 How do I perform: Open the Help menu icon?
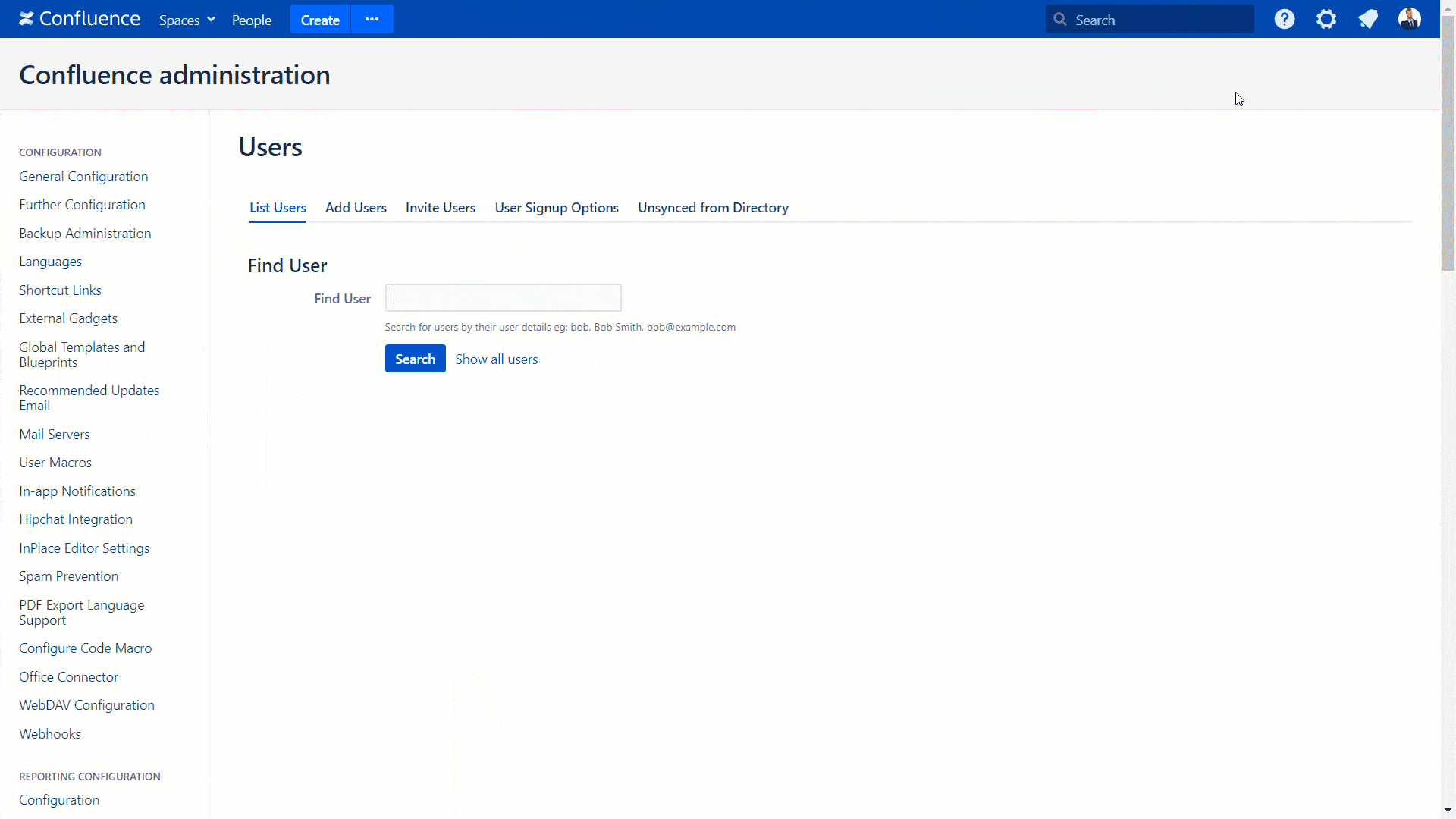1284,19
